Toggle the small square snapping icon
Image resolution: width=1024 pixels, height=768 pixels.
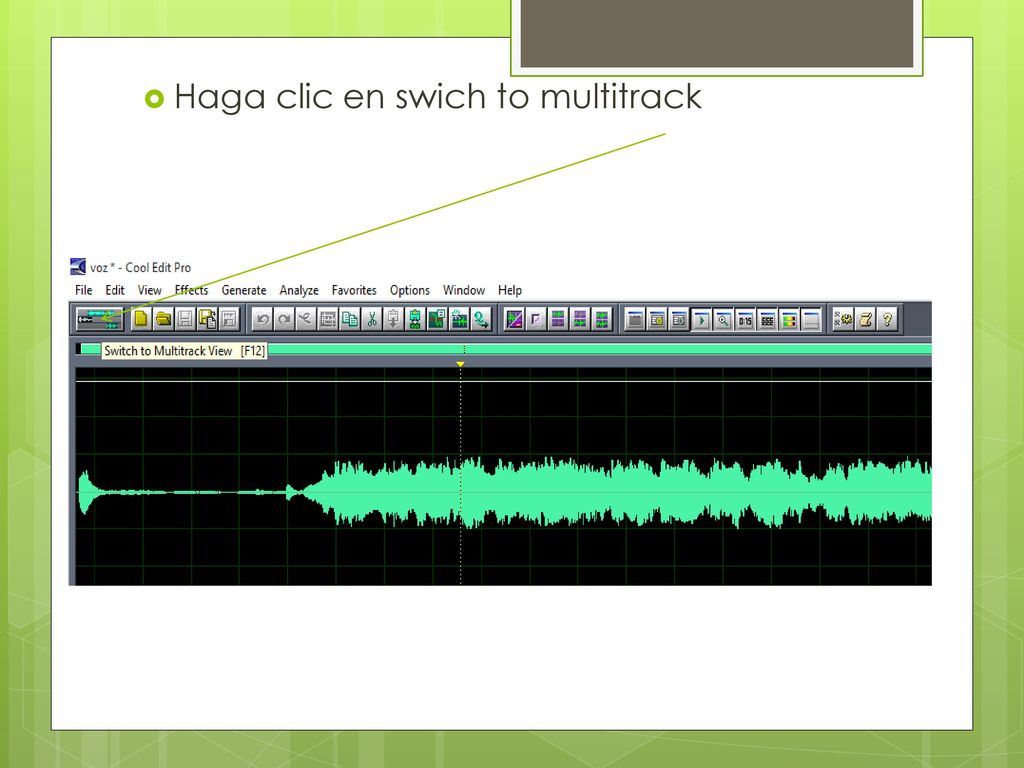tap(536, 319)
